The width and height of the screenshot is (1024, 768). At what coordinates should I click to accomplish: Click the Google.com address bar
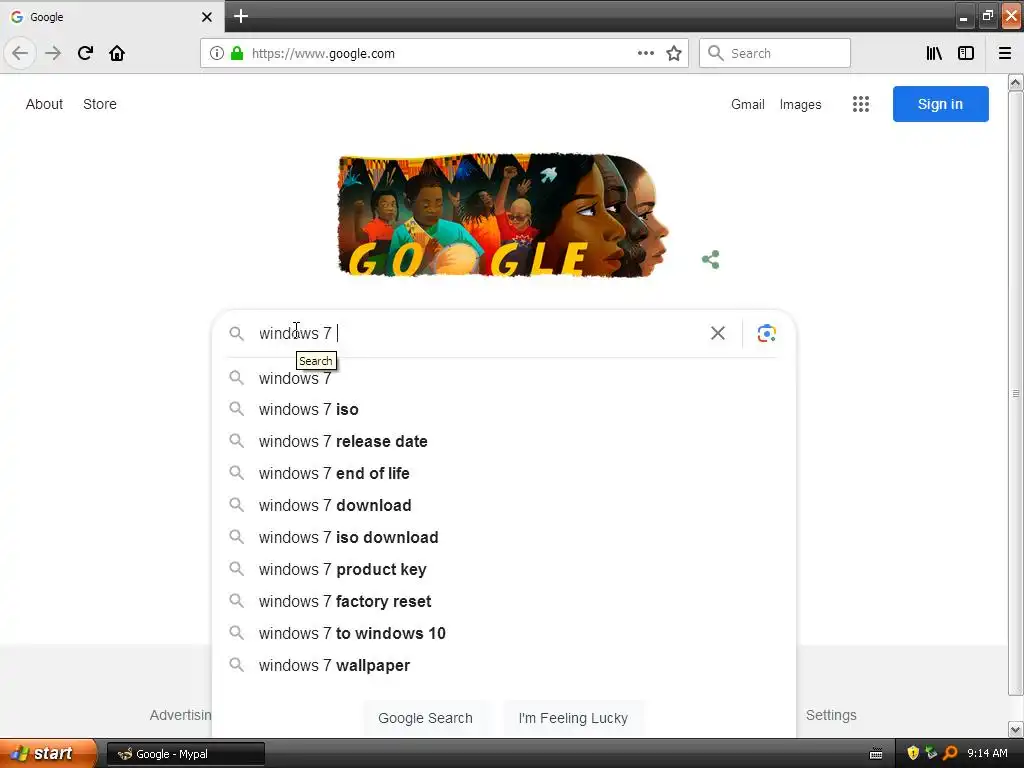click(x=444, y=54)
